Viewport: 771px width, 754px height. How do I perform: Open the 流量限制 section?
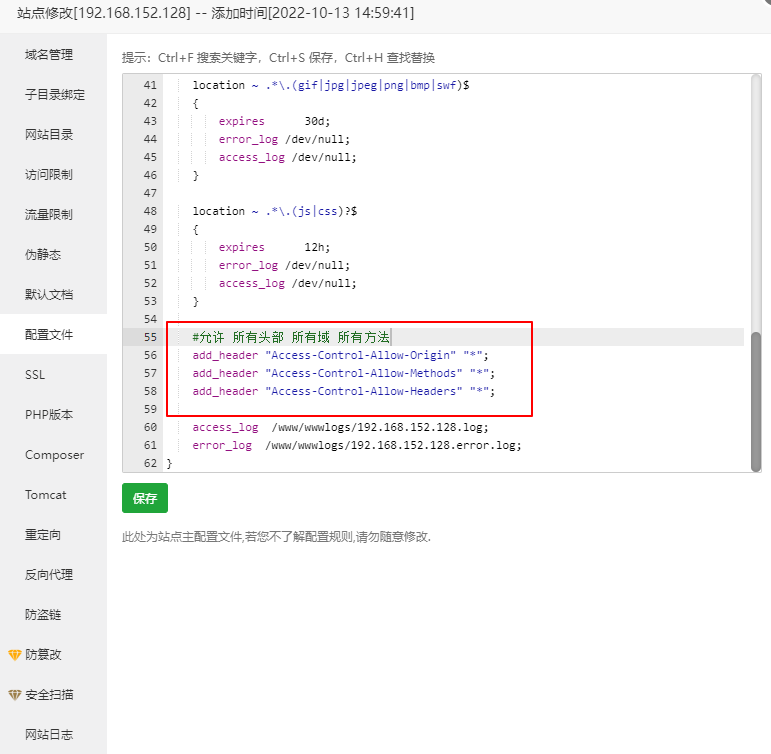click(49, 215)
